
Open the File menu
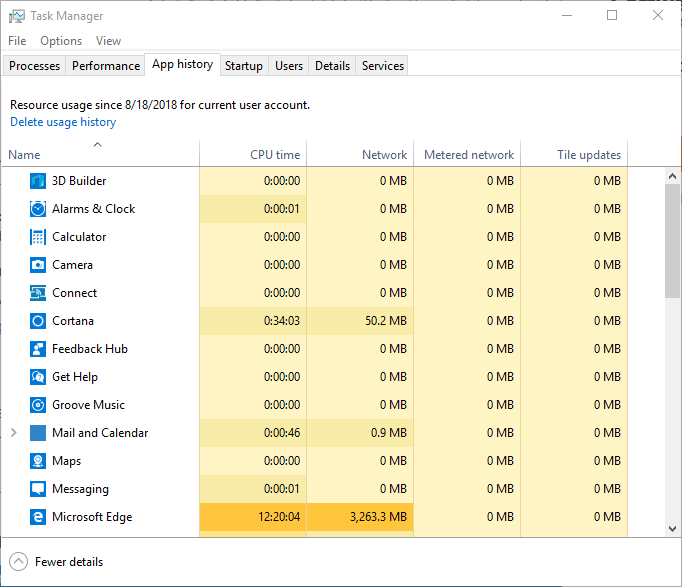pyautogui.click(x=17, y=41)
